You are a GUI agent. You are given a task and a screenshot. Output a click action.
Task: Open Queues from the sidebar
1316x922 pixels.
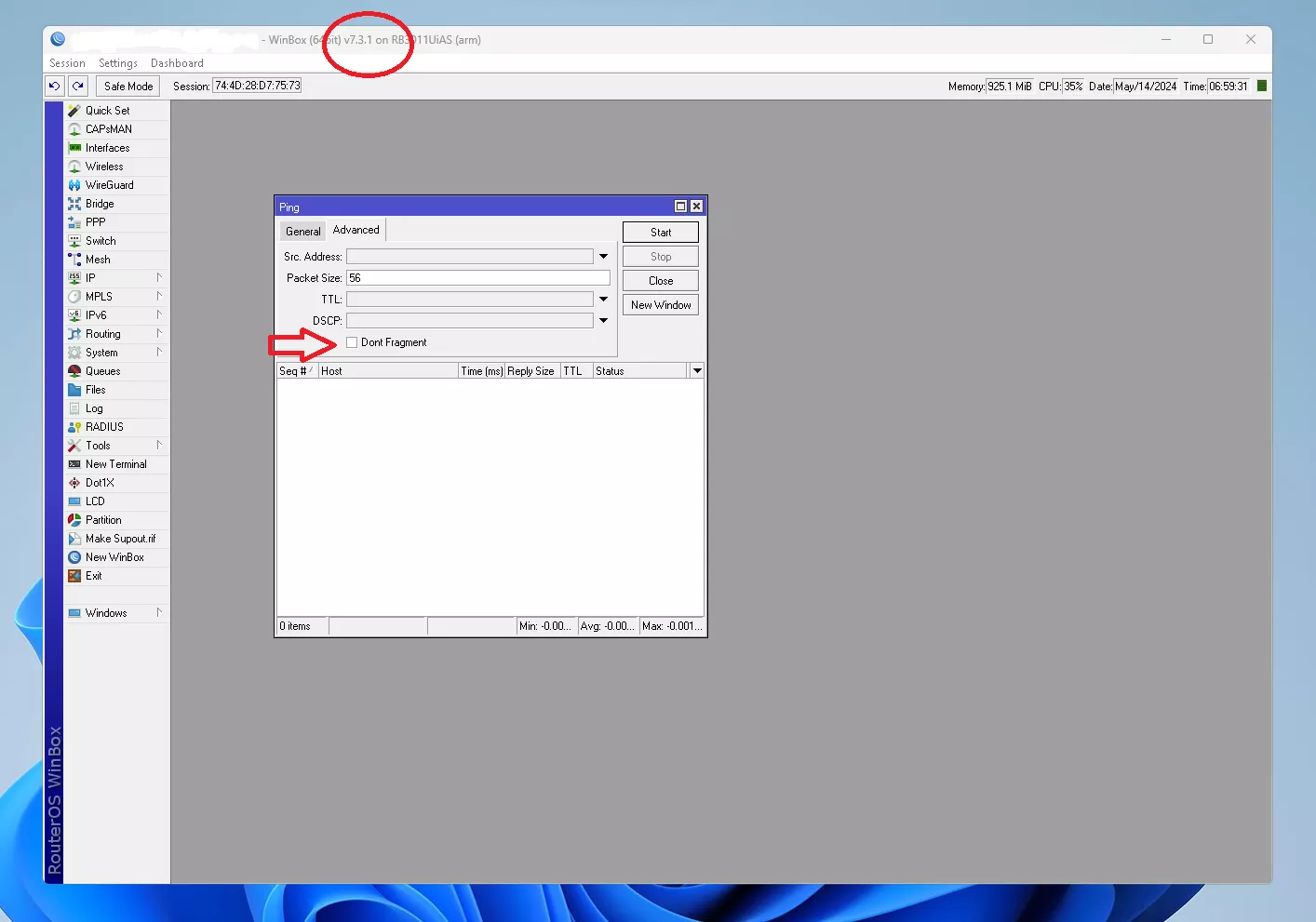102,371
